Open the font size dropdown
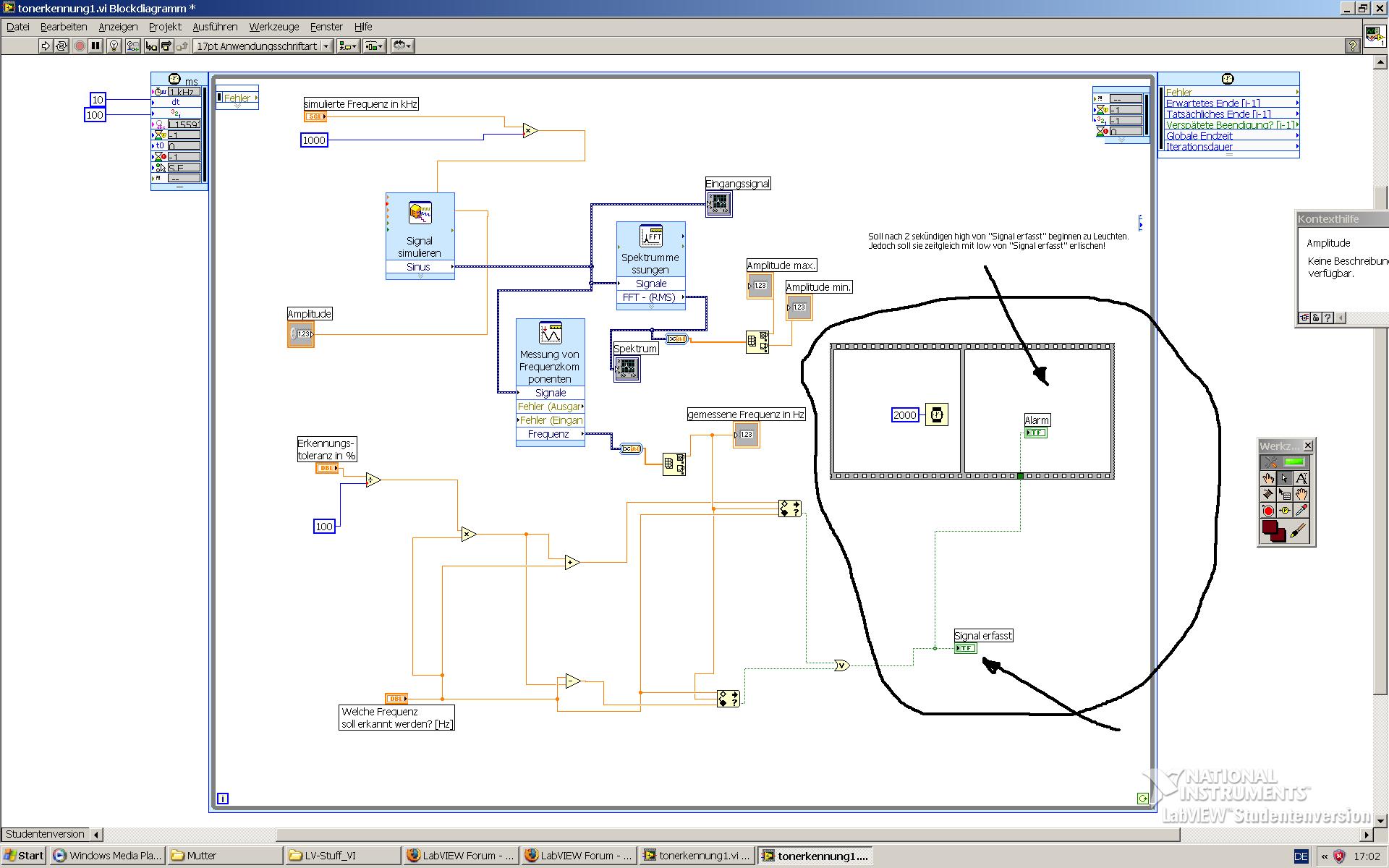 [x=326, y=46]
